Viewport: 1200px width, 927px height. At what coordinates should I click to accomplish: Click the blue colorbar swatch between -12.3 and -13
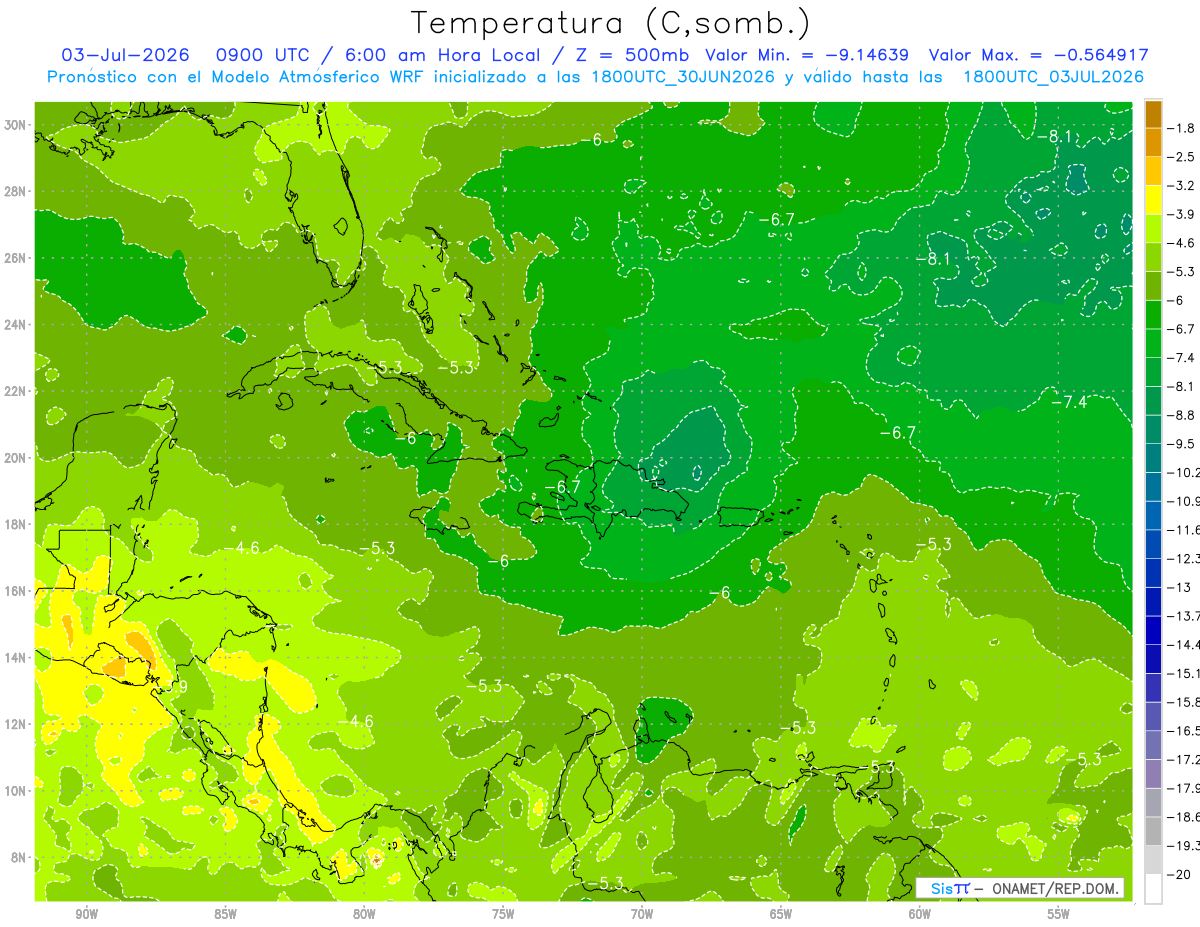point(1153,573)
